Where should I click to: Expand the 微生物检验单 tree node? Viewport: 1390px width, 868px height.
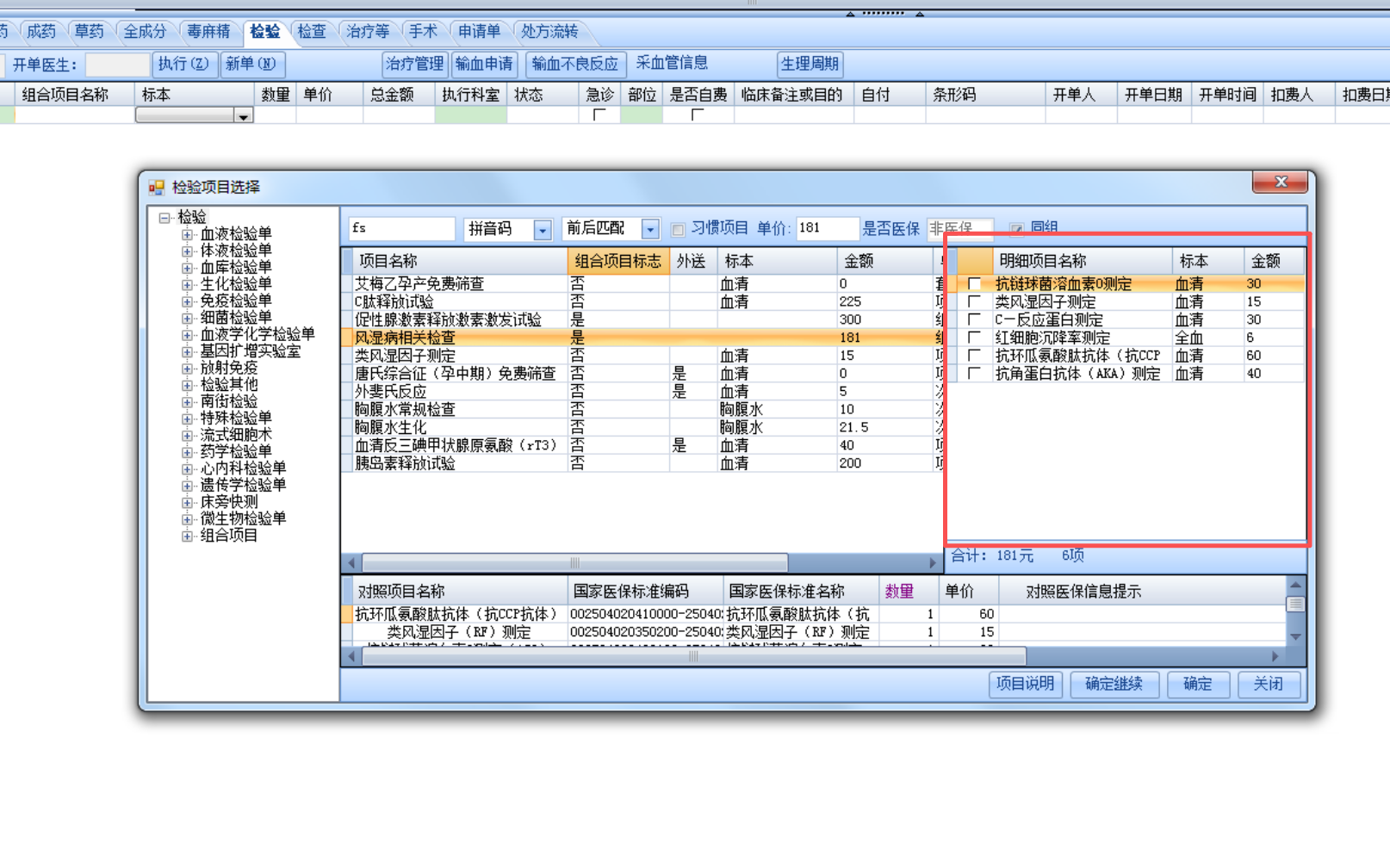[x=187, y=519]
